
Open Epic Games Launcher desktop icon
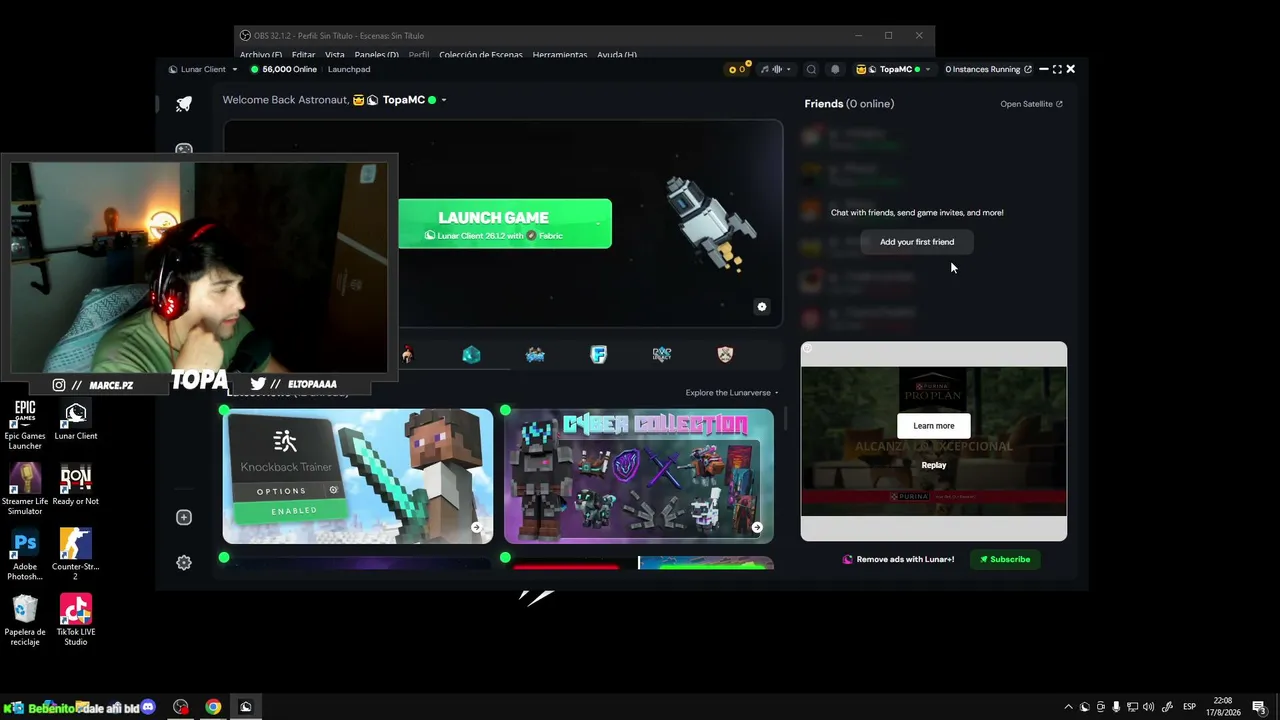coord(25,425)
